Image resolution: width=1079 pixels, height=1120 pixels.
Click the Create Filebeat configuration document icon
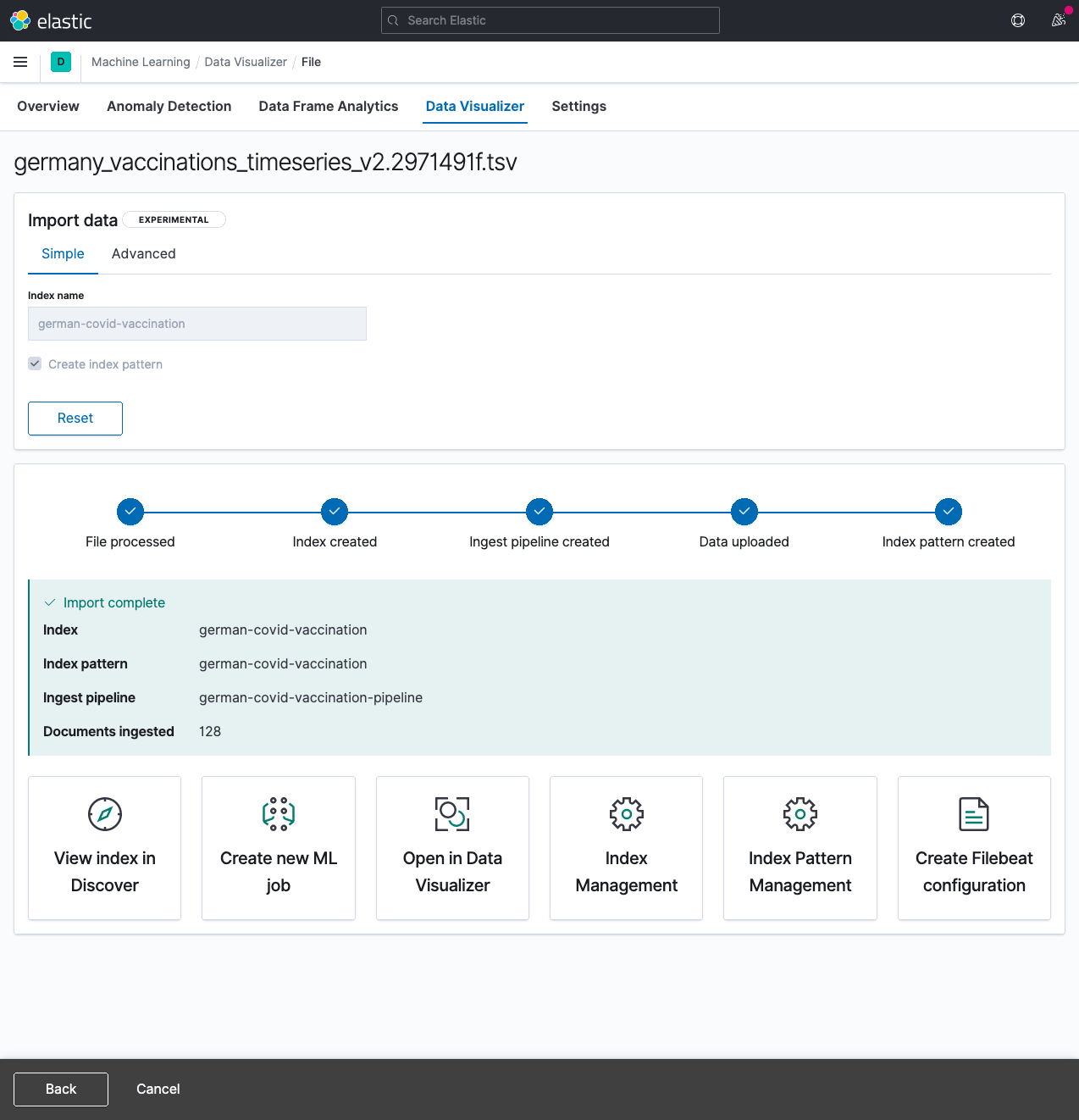click(x=974, y=814)
